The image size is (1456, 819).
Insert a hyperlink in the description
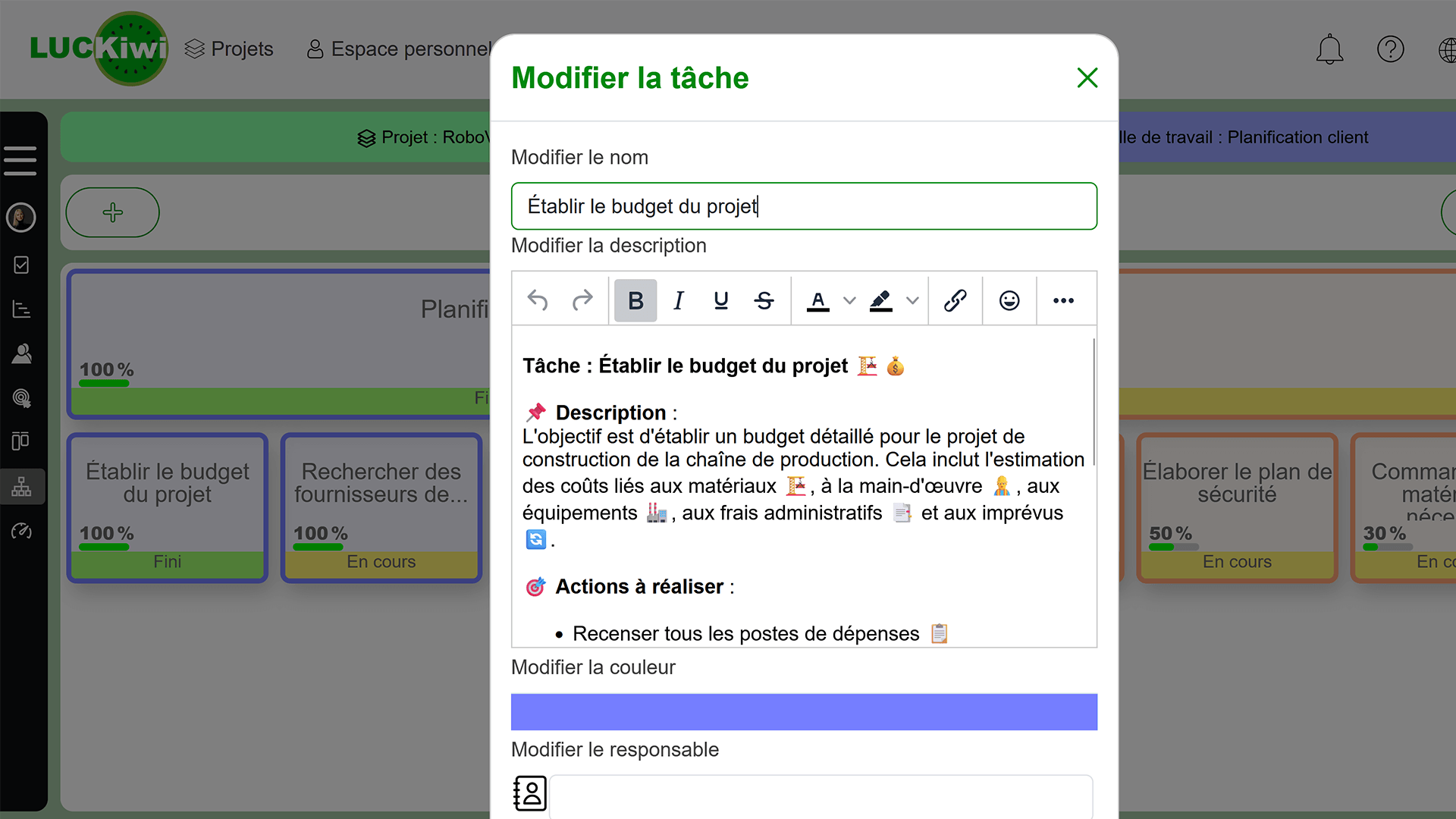(x=955, y=300)
